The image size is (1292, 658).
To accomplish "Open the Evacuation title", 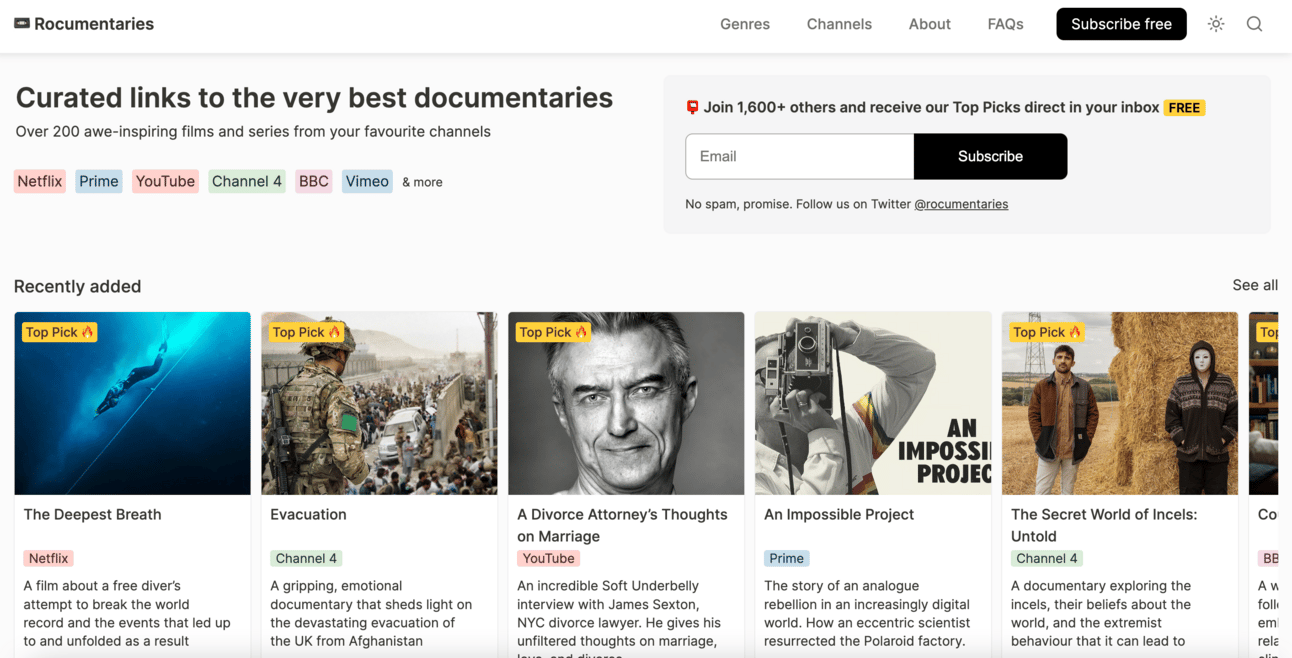I will click(x=308, y=514).
